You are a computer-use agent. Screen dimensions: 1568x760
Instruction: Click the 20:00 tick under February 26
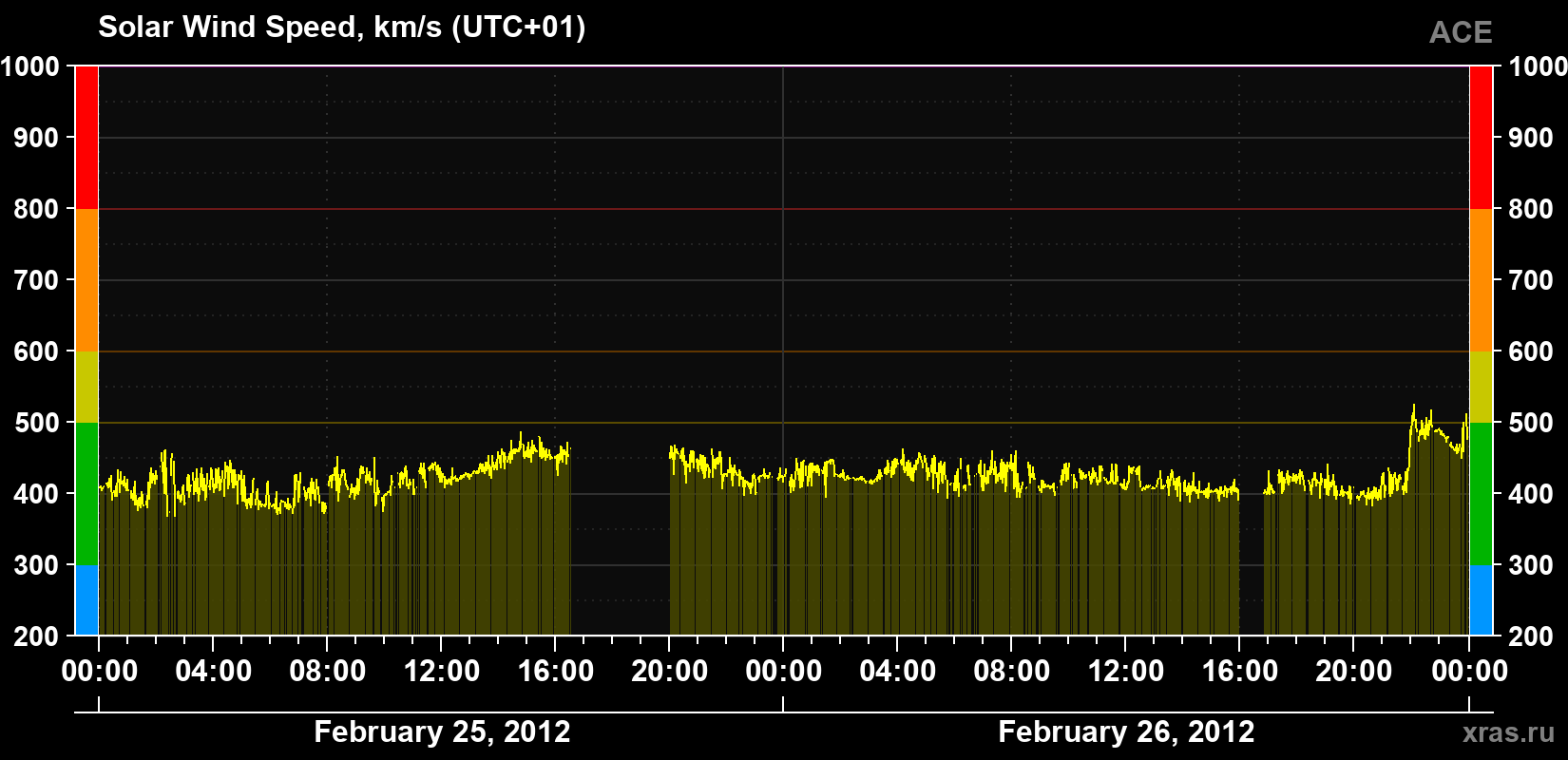(x=1354, y=671)
